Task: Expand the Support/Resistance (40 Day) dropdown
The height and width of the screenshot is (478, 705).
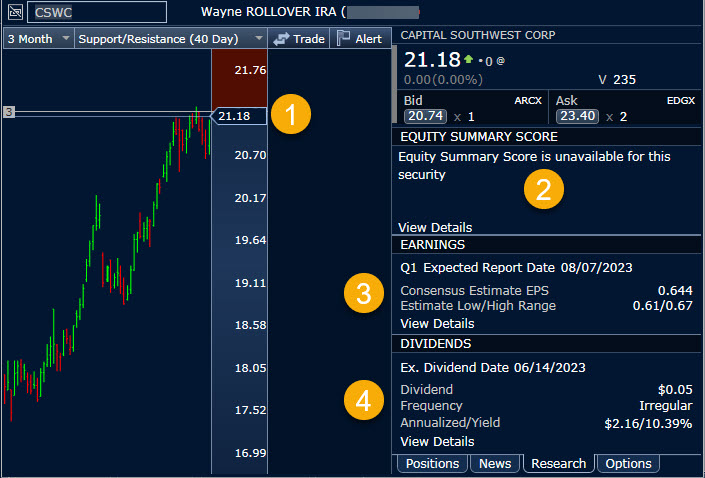Action: point(172,38)
